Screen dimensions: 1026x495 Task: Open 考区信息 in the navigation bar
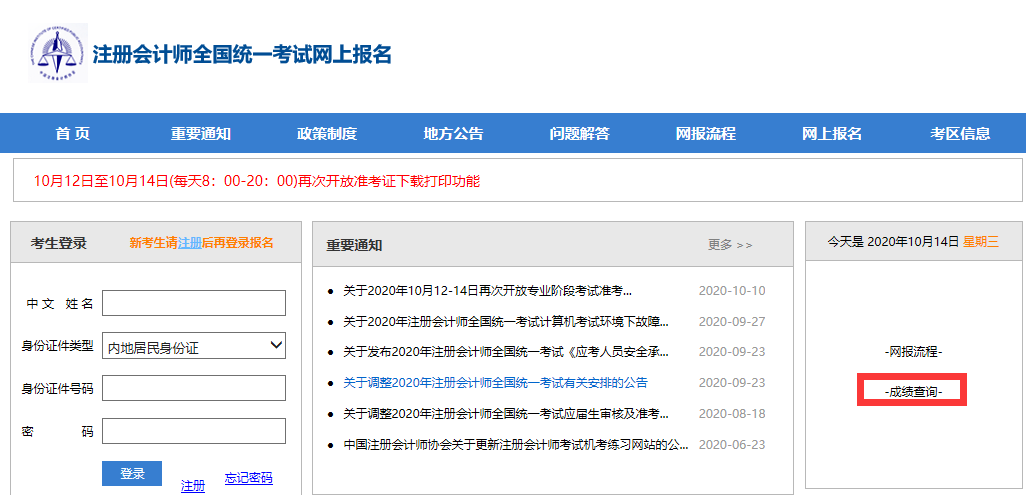tap(960, 134)
